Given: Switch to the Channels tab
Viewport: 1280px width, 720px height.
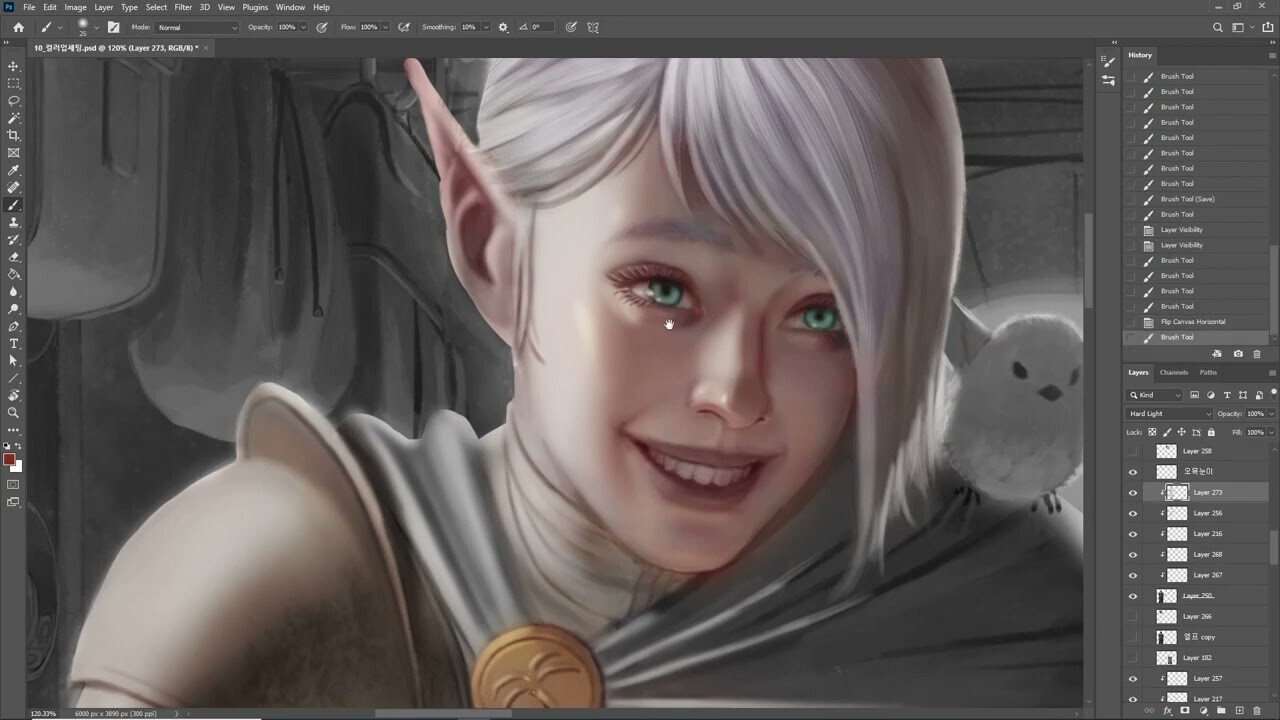Looking at the screenshot, I should (1174, 372).
